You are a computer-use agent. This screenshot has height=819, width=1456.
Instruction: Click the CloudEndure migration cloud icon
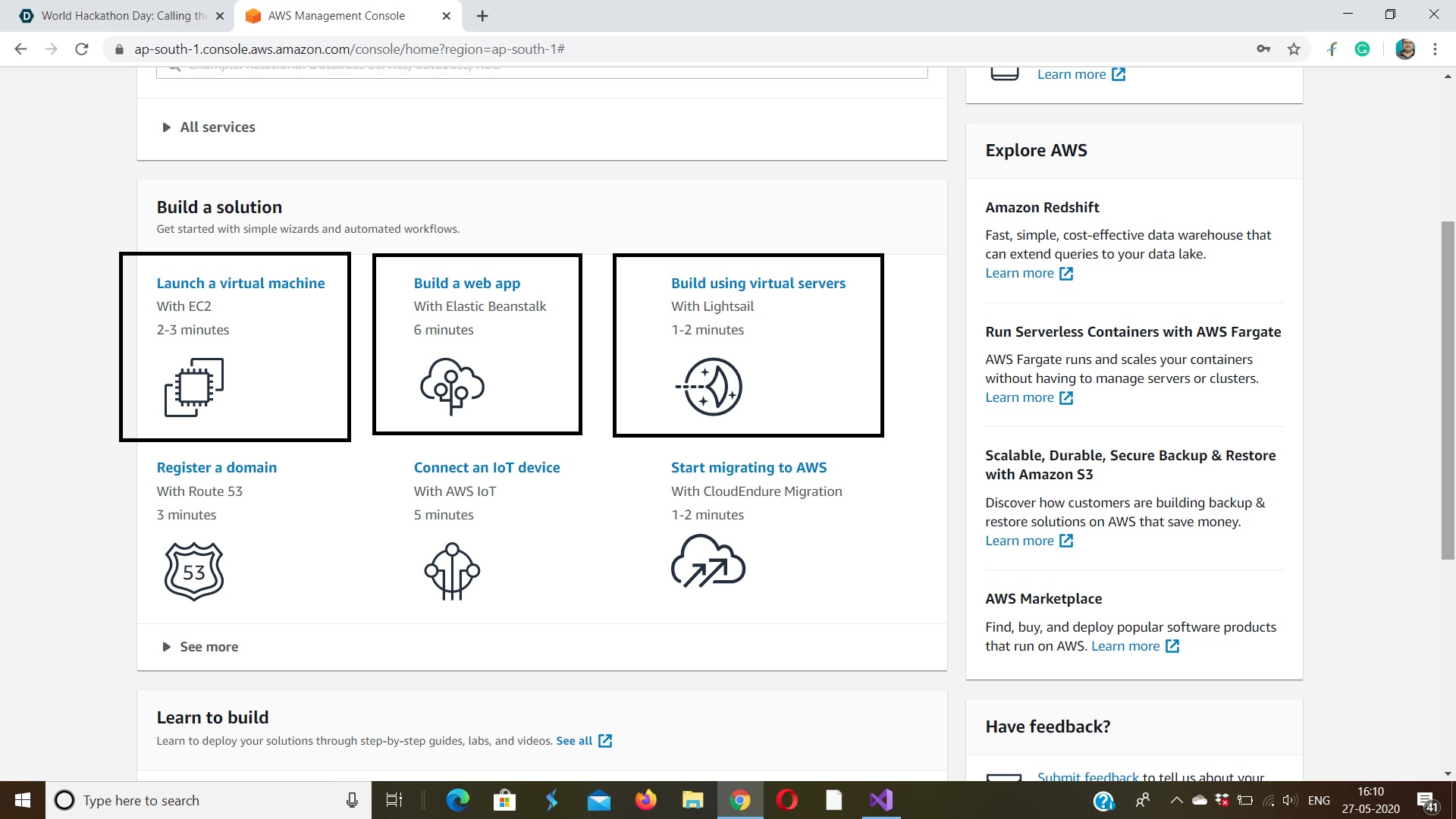click(x=708, y=562)
